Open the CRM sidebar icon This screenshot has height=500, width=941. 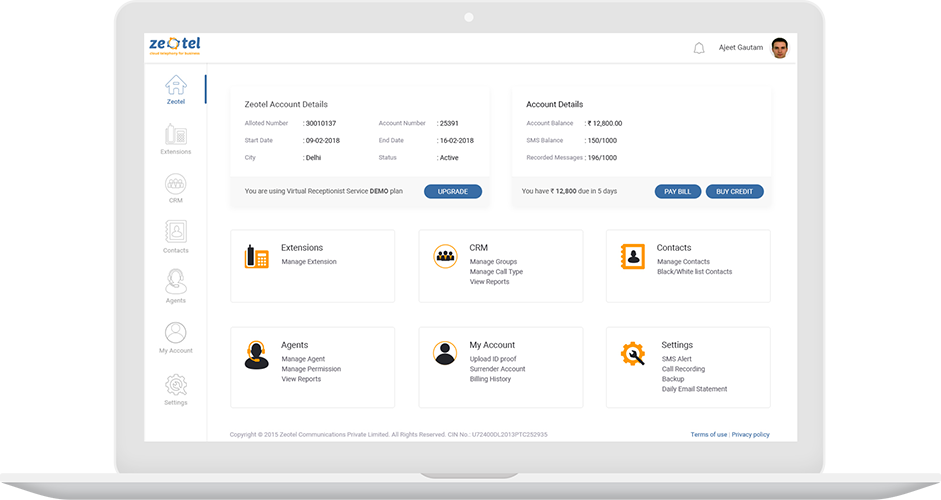176,184
